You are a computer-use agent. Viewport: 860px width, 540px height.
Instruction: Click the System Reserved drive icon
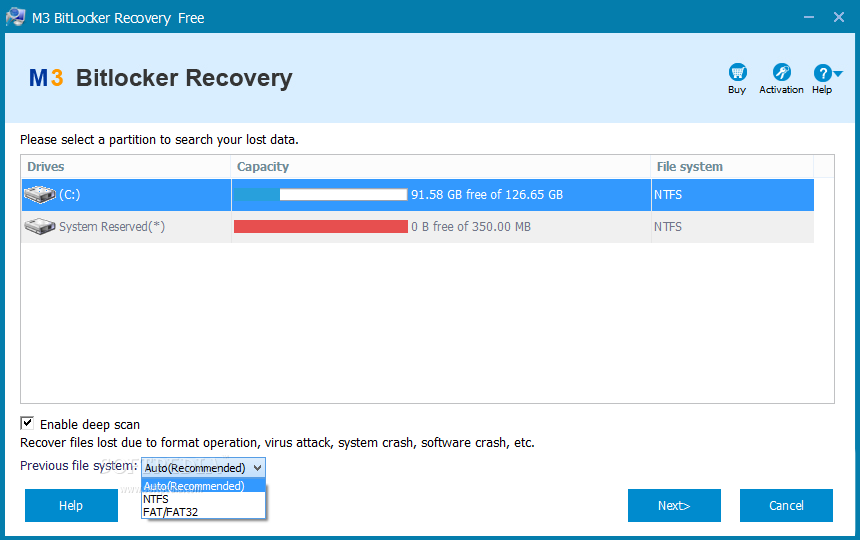click(40, 226)
